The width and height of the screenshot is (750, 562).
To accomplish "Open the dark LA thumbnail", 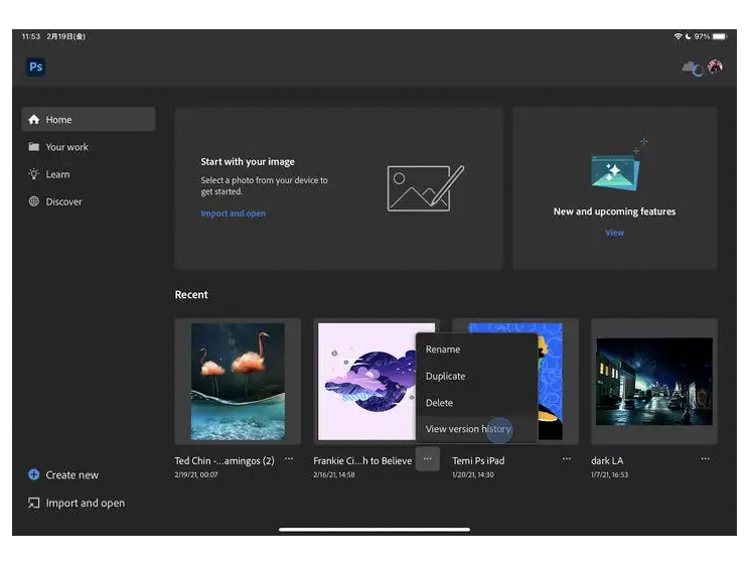I will [x=654, y=381].
